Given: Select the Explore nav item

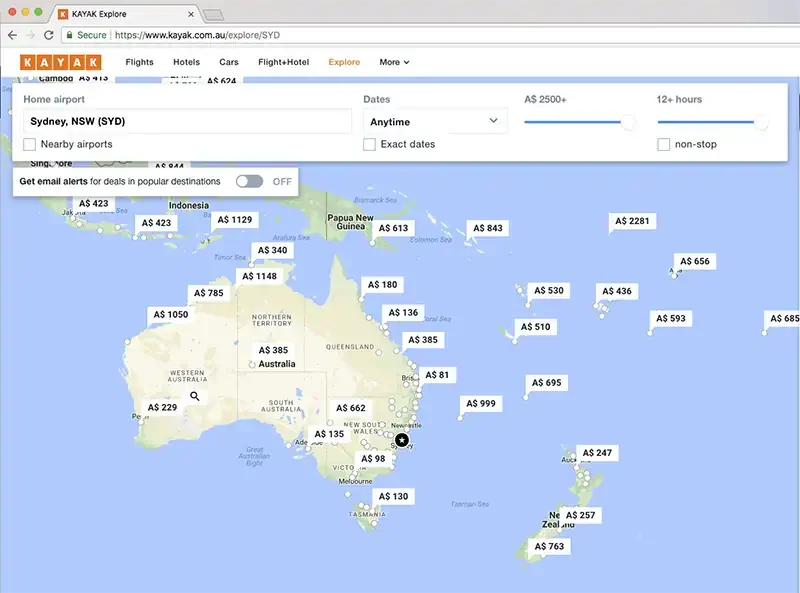Looking at the screenshot, I should point(344,62).
